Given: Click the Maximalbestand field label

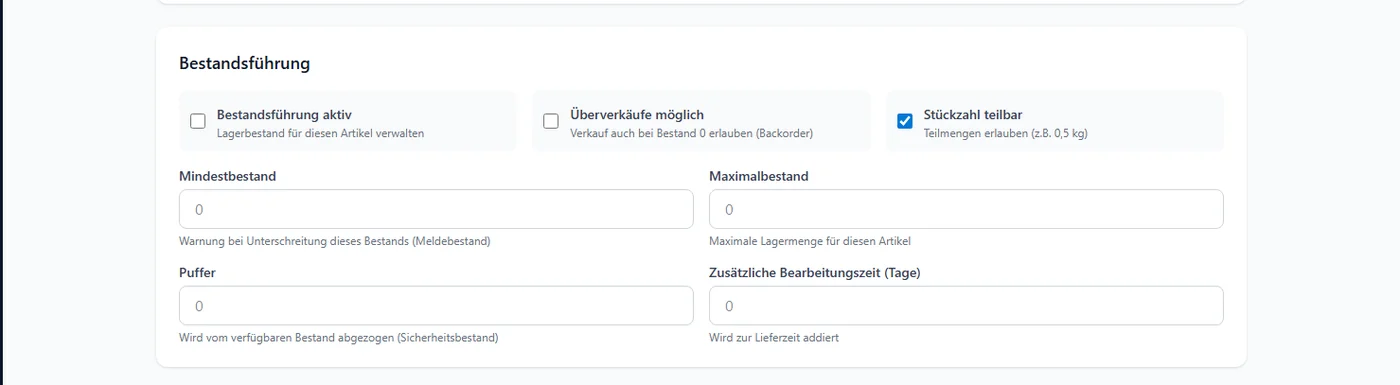Looking at the screenshot, I should pyautogui.click(x=759, y=176).
